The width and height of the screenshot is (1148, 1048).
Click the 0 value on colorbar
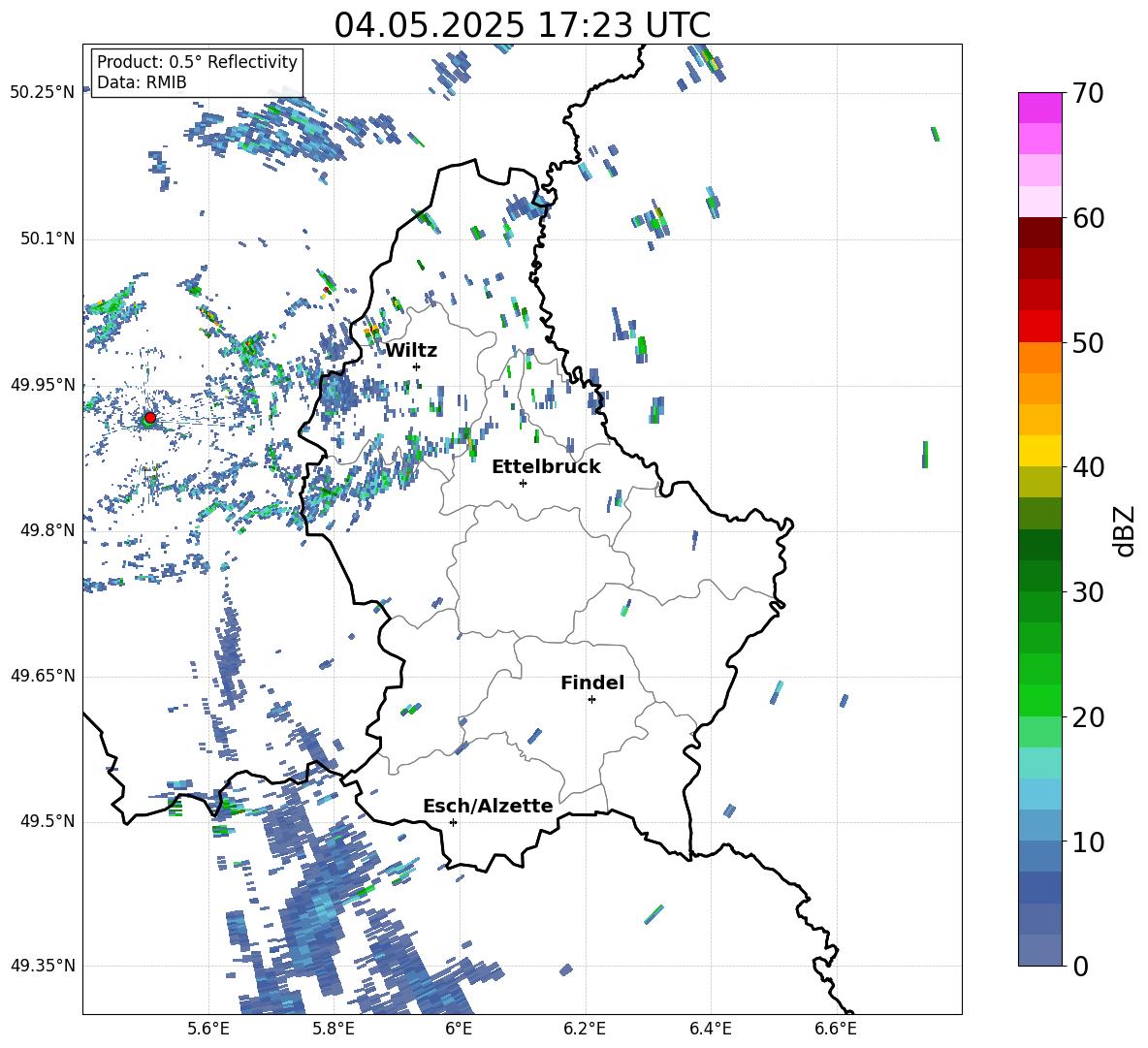(x=1080, y=966)
